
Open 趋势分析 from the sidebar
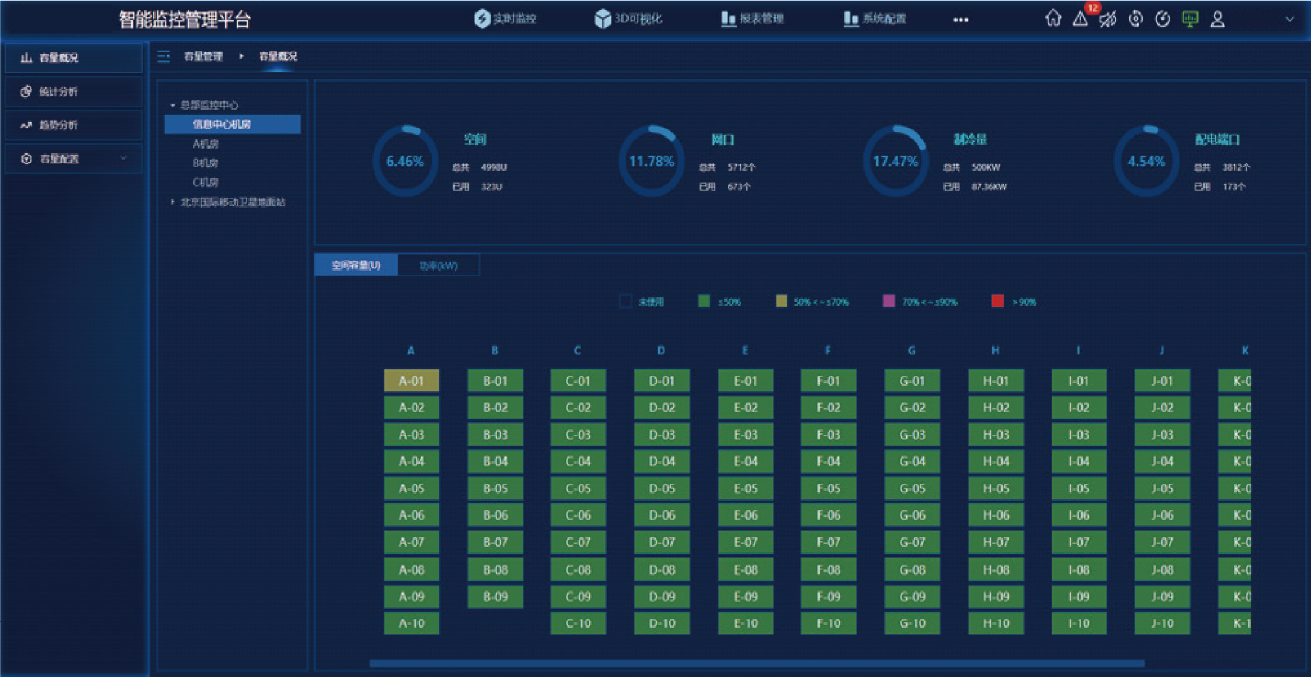tap(72, 125)
